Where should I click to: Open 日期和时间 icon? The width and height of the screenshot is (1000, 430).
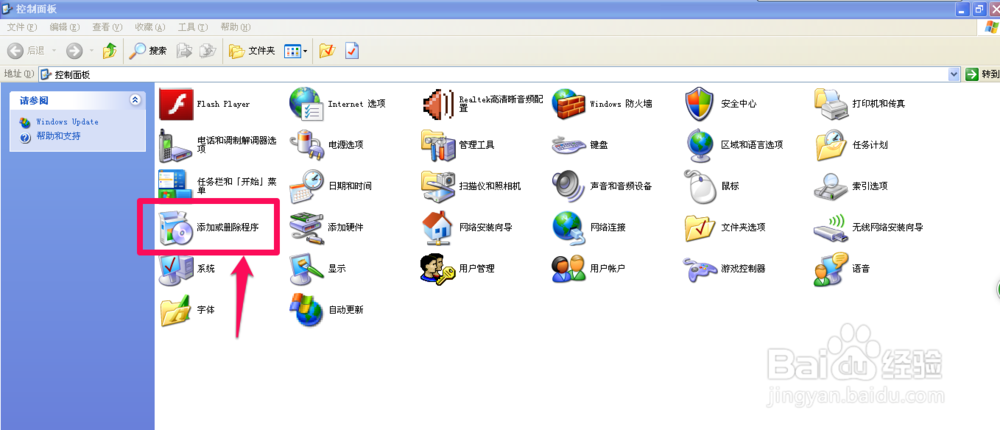point(307,186)
